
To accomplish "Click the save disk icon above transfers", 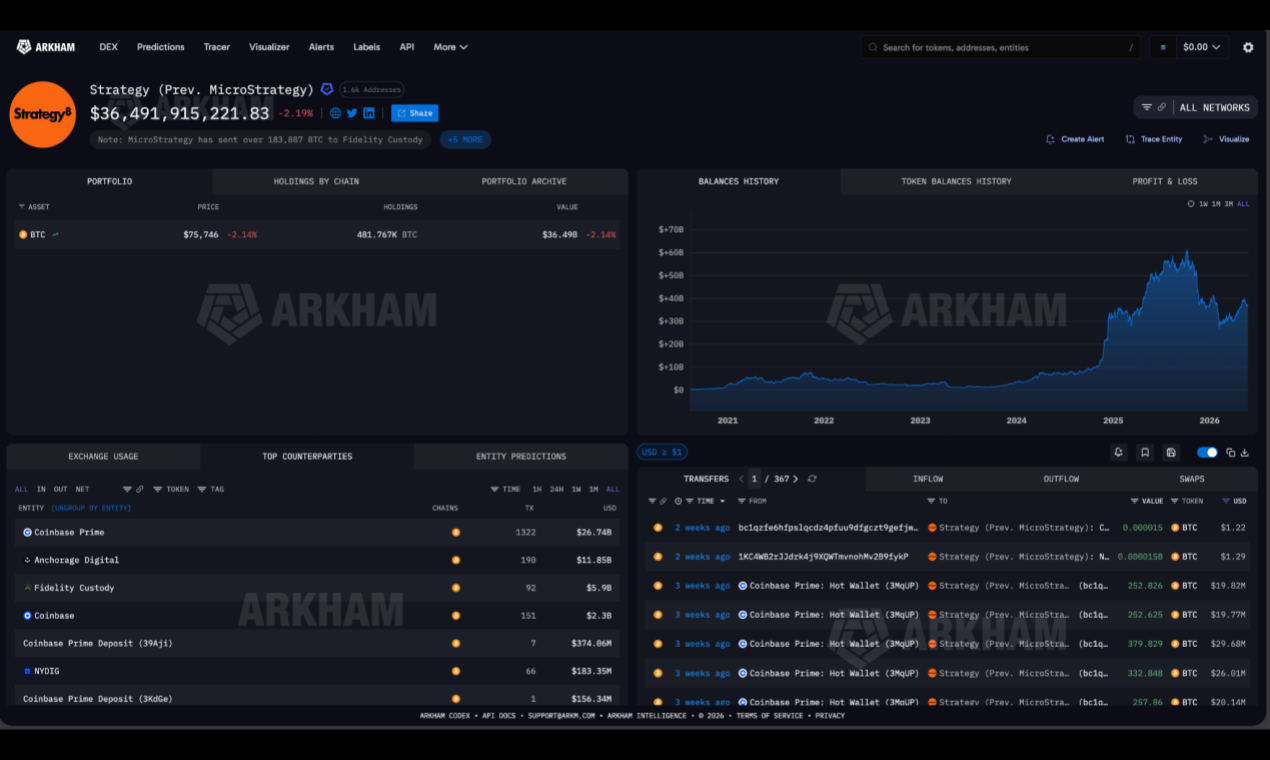I will pos(1171,452).
